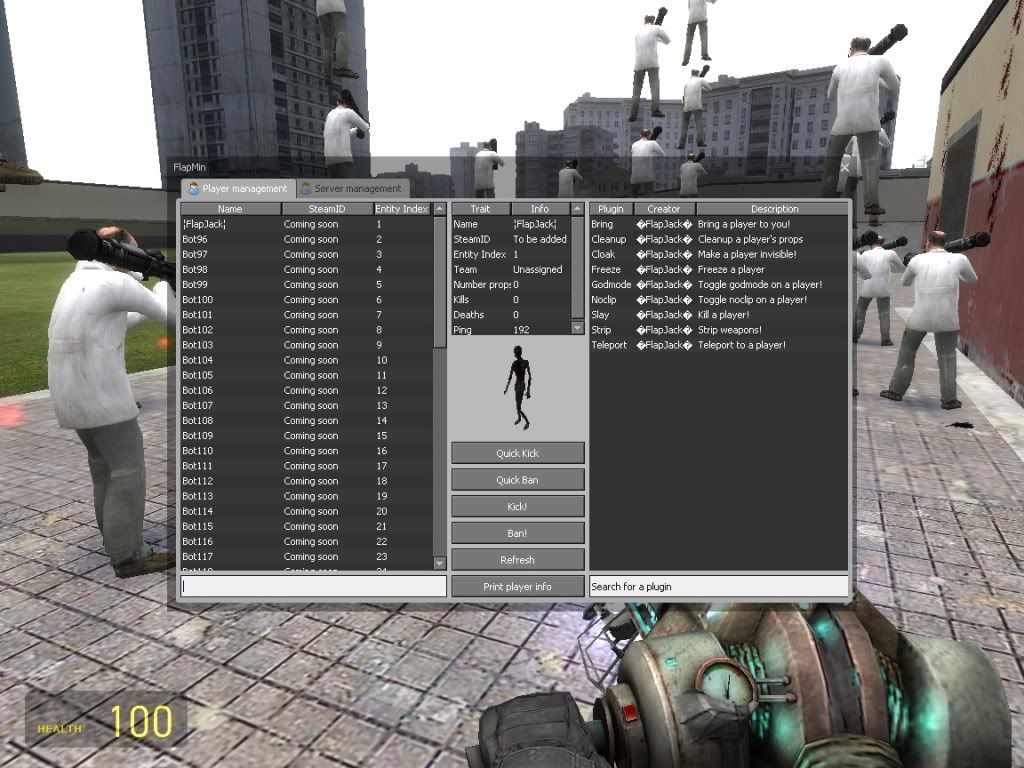The width and height of the screenshot is (1024, 768).
Task: Select the Bring plugin row
Action: click(719, 224)
